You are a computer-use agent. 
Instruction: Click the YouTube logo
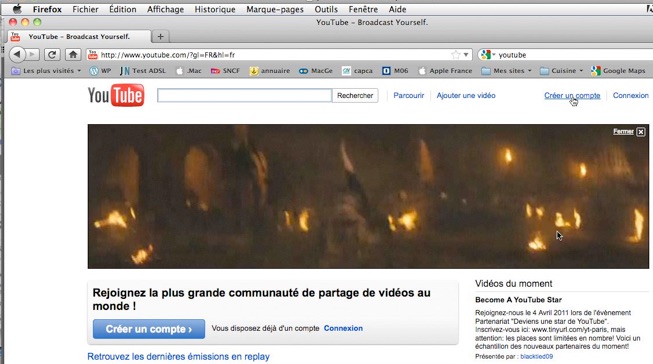(x=116, y=95)
